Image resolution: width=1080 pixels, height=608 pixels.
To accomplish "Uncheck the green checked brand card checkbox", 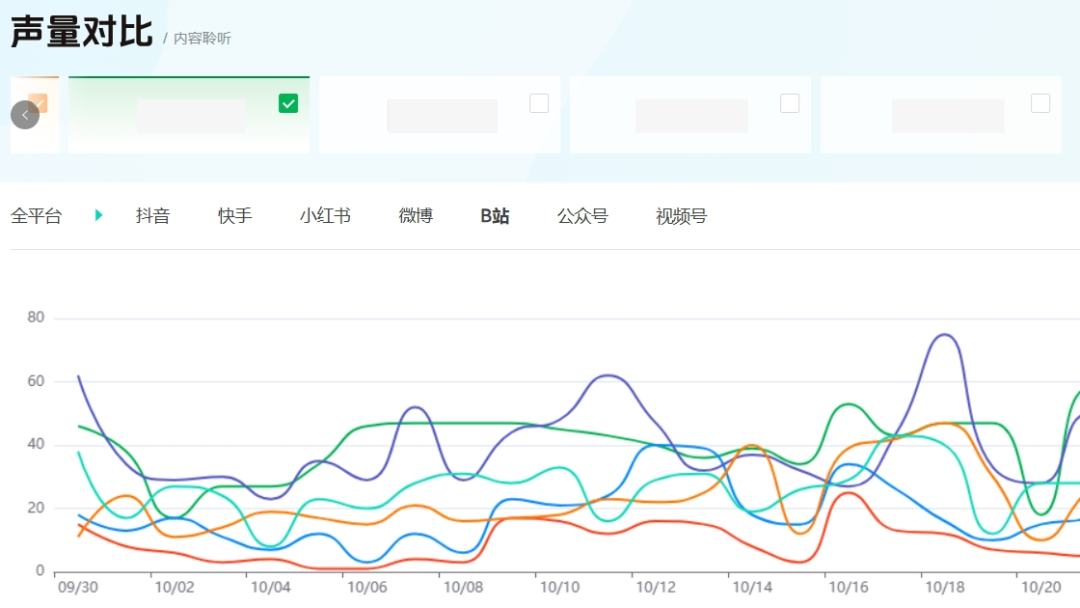I will (x=288, y=103).
